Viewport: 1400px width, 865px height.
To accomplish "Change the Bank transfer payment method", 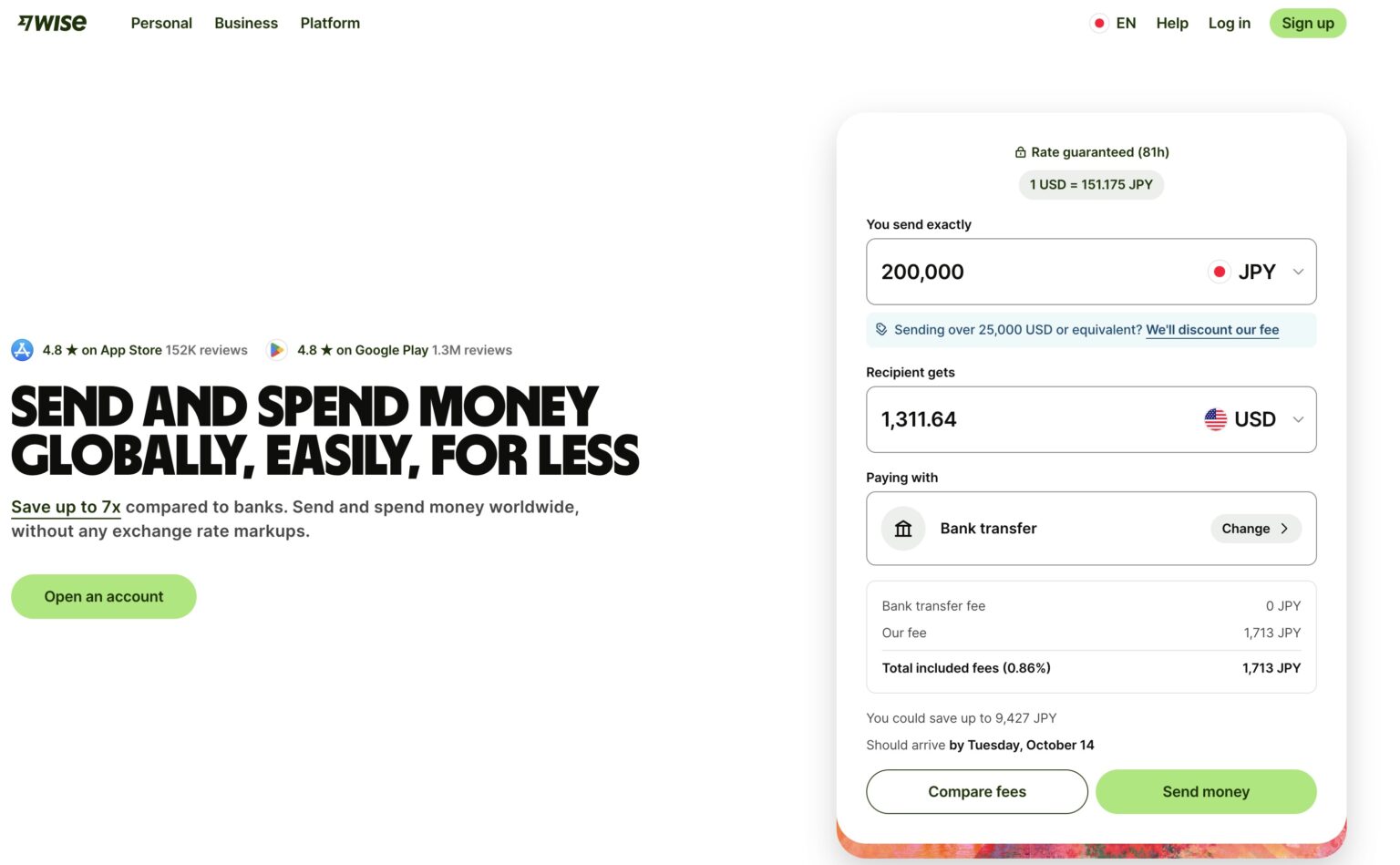I will (x=1255, y=529).
